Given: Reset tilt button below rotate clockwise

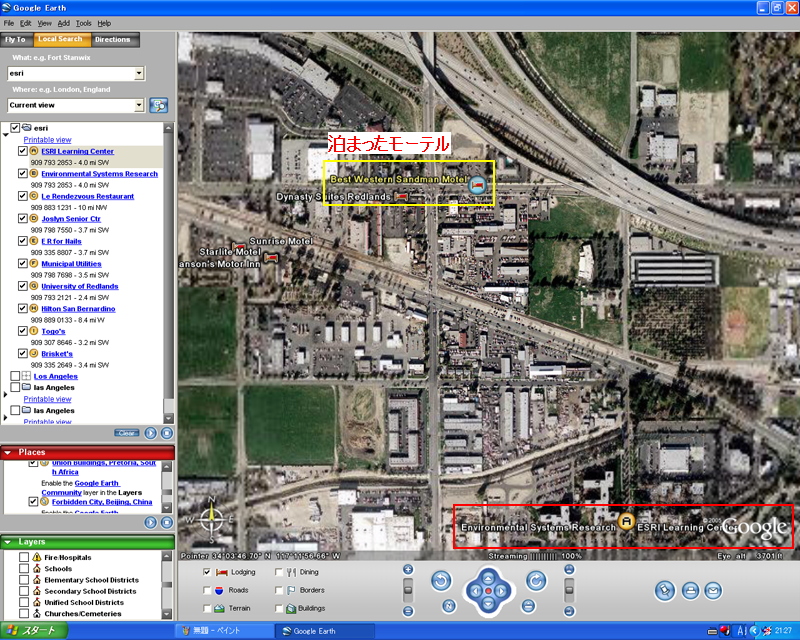Looking at the screenshot, I should tap(529, 606).
